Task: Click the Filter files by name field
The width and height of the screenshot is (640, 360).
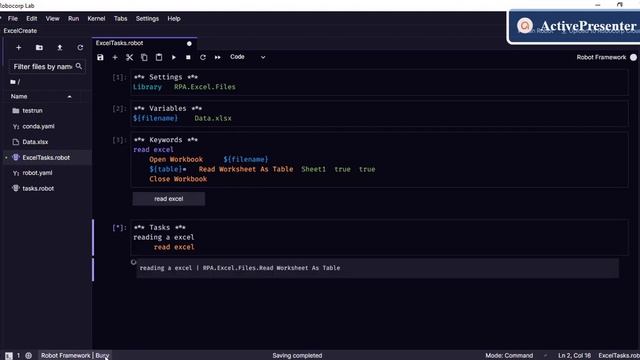Action: (46, 67)
